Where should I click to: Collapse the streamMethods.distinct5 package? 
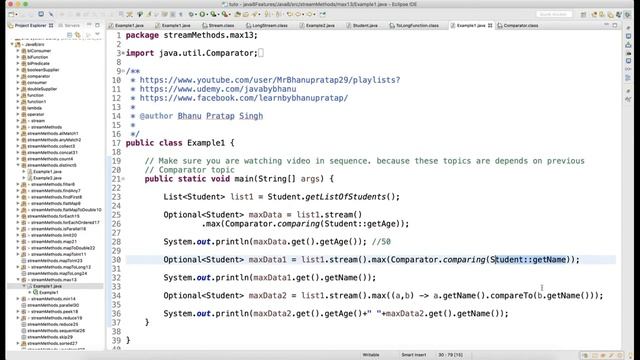point(18,165)
